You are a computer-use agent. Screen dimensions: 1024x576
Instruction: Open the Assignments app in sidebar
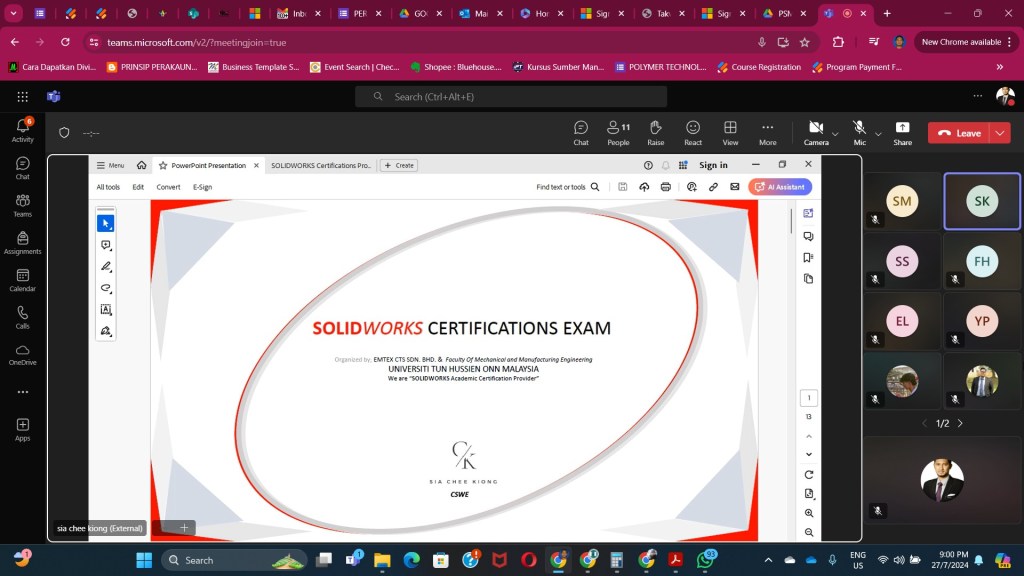pos(22,241)
